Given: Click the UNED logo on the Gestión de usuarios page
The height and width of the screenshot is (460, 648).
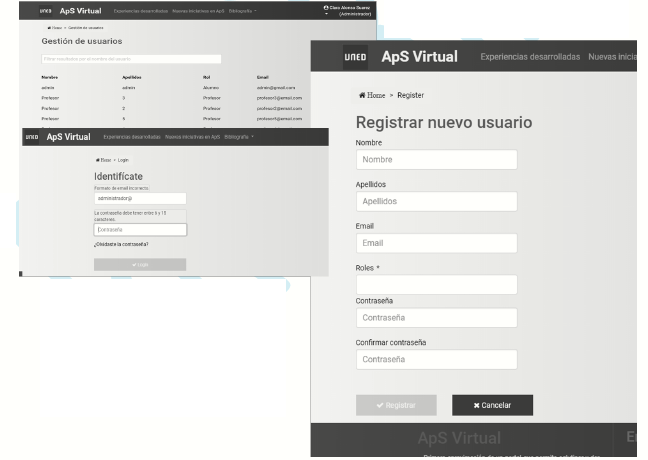Looking at the screenshot, I should pyautogui.click(x=45, y=10).
